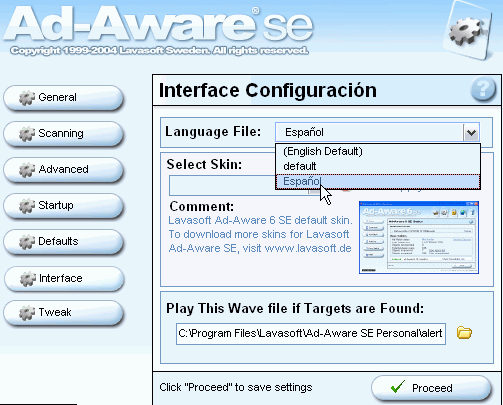Click the Select Skin dropdown field
The width and height of the screenshot is (503, 405).
point(222,185)
